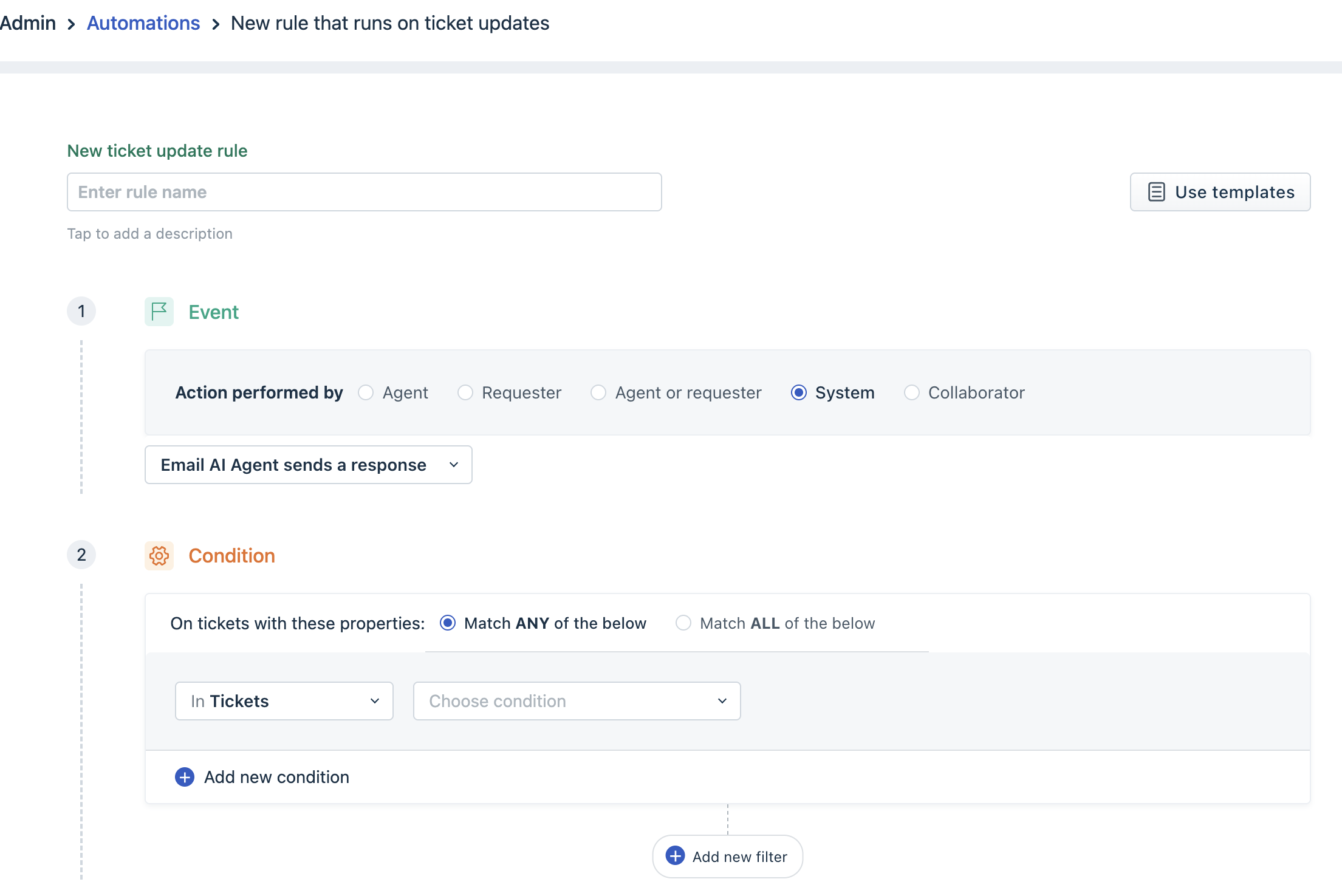Click the document icon in Use templates
The width and height of the screenshot is (1342, 896).
click(x=1156, y=192)
